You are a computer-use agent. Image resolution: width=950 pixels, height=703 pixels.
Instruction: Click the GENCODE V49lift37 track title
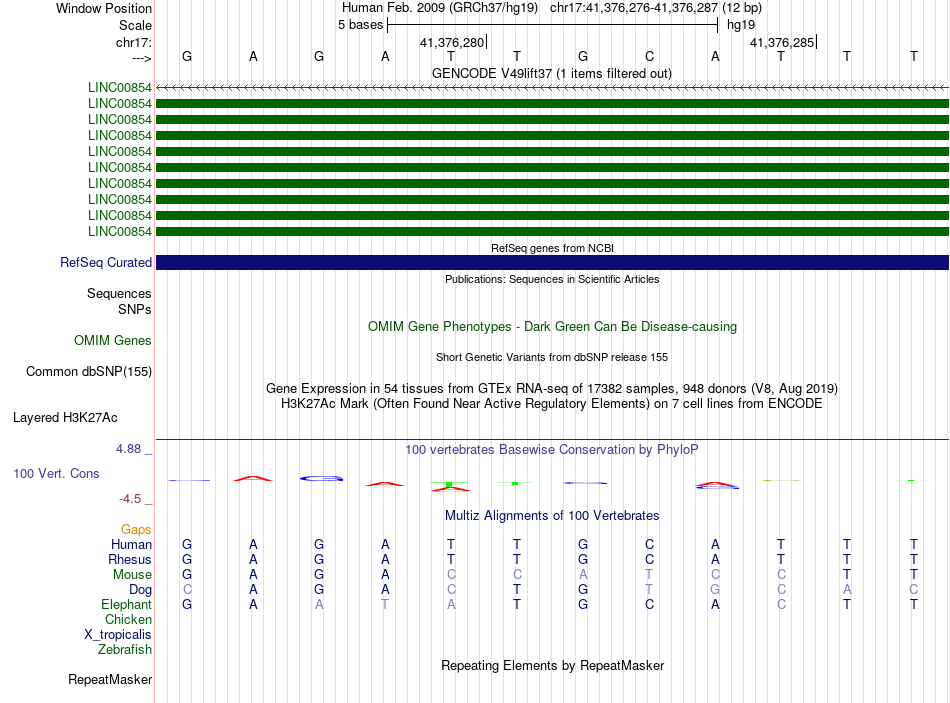(552, 73)
